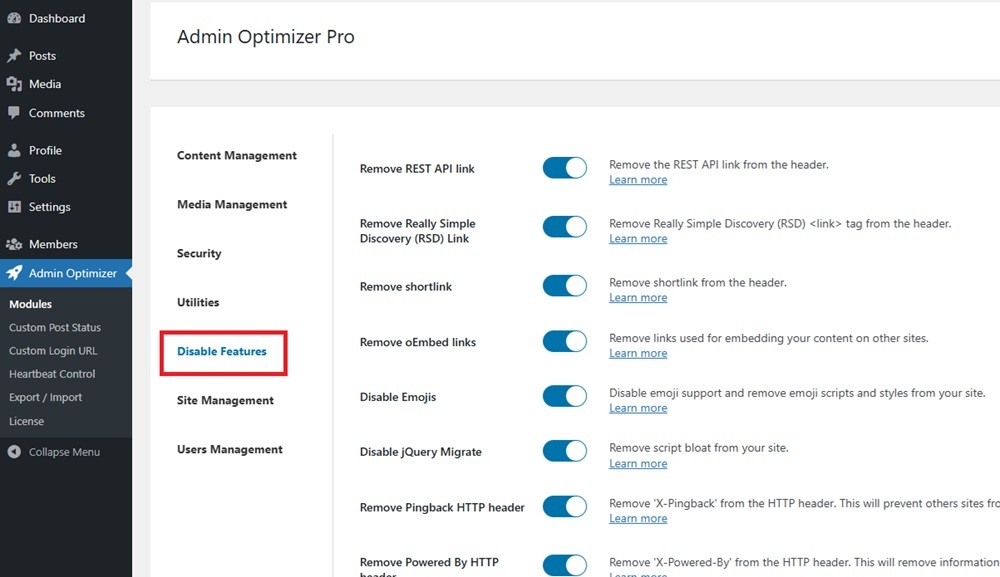Open Learn more for jQuery Migrate
The image size is (1000, 577).
638,464
